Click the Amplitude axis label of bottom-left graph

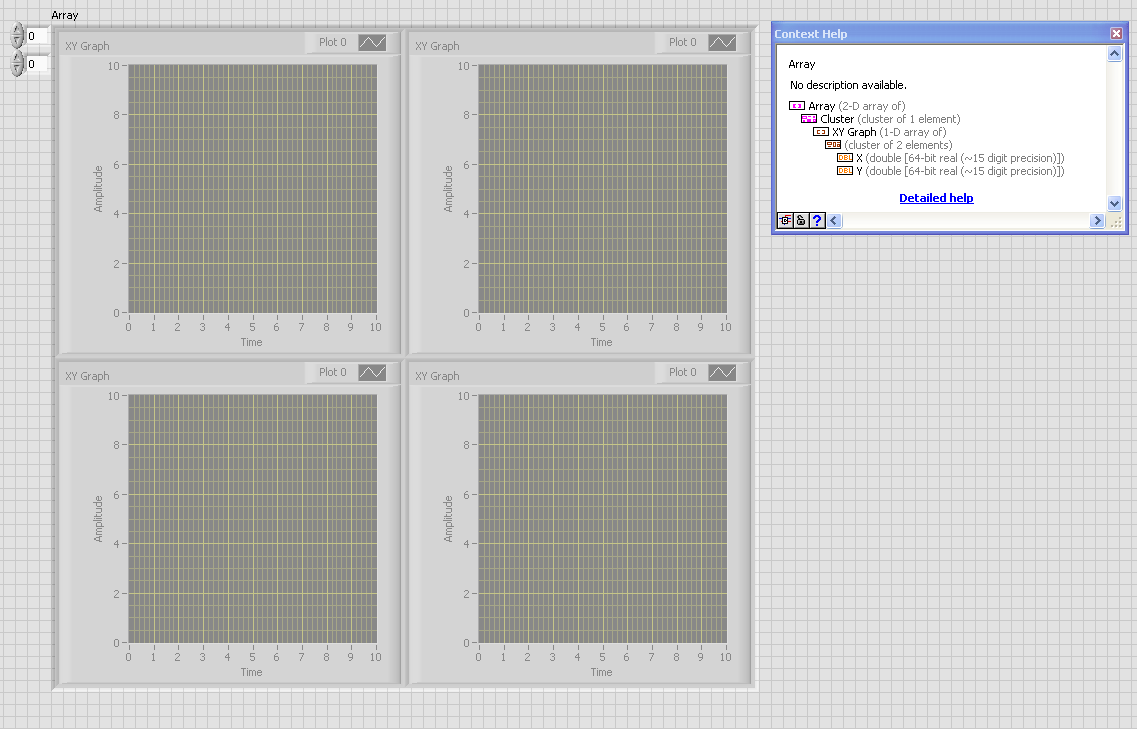(x=99, y=519)
